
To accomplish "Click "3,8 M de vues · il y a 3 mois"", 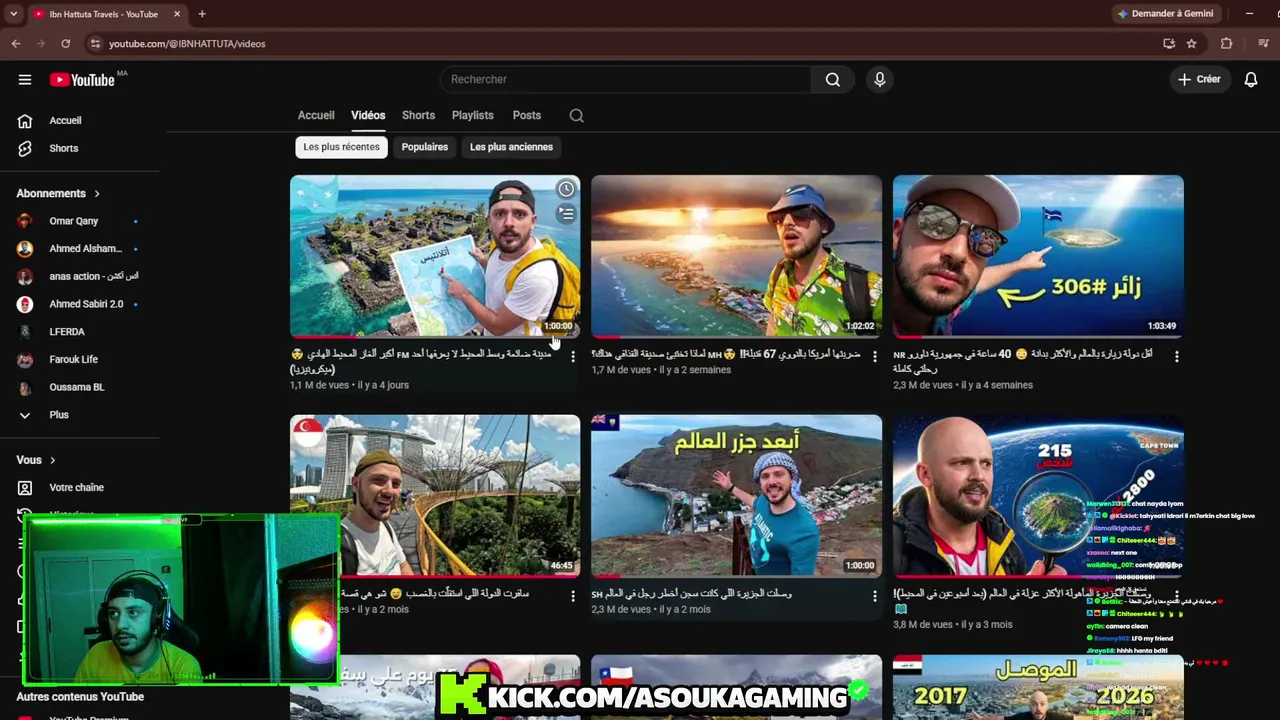I will [953, 625].
